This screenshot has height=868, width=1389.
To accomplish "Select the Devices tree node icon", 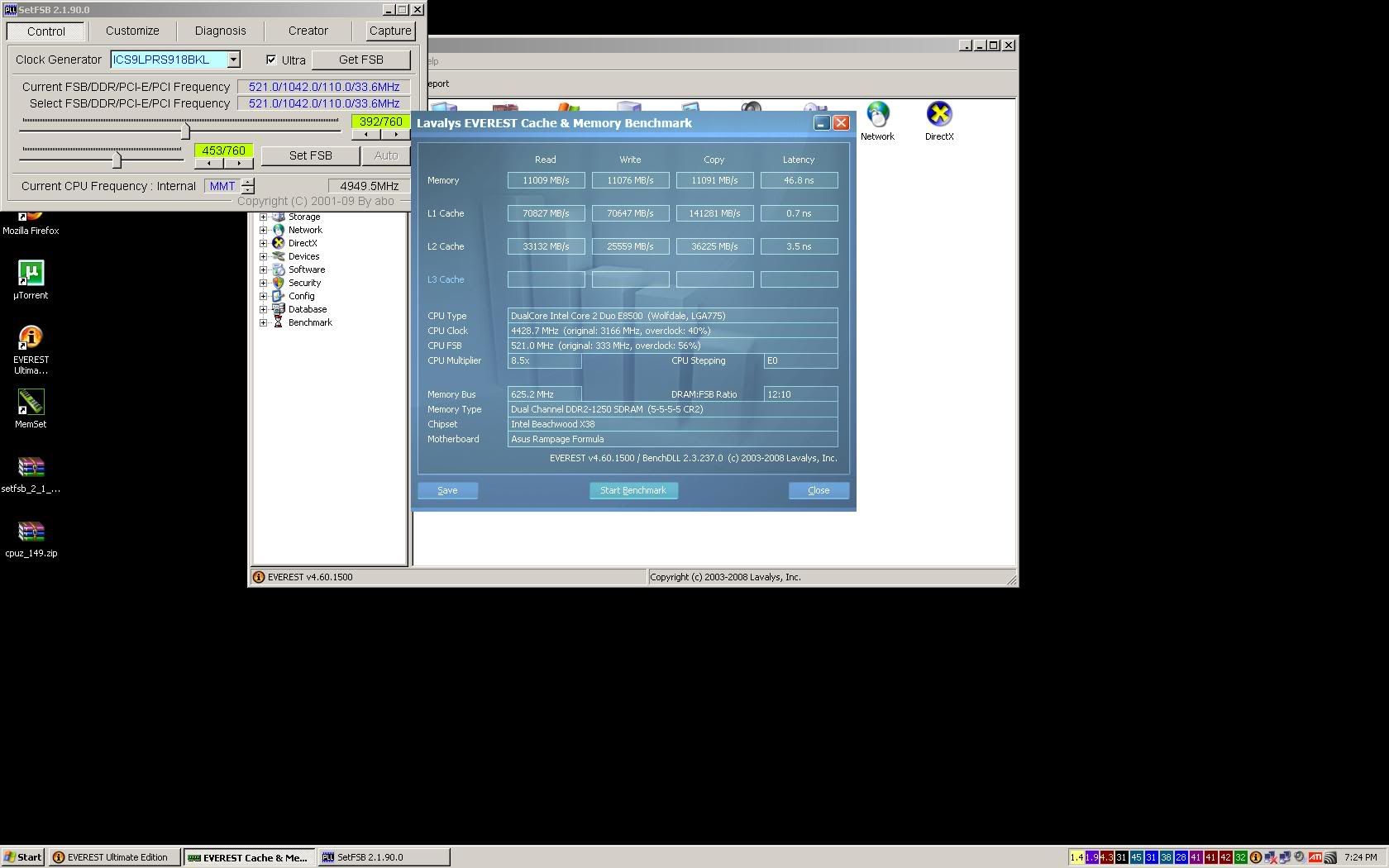I will (x=279, y=256).
